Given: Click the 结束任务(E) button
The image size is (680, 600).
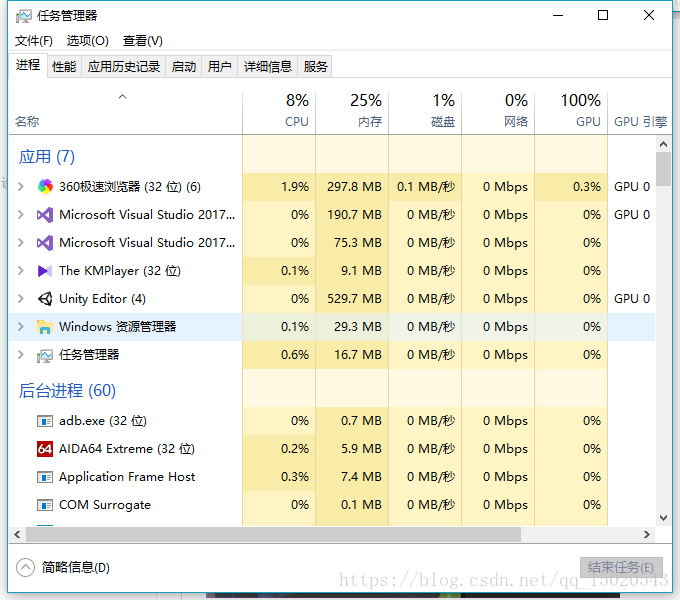Looking at the screenshot, I should [x=621, y=567].
